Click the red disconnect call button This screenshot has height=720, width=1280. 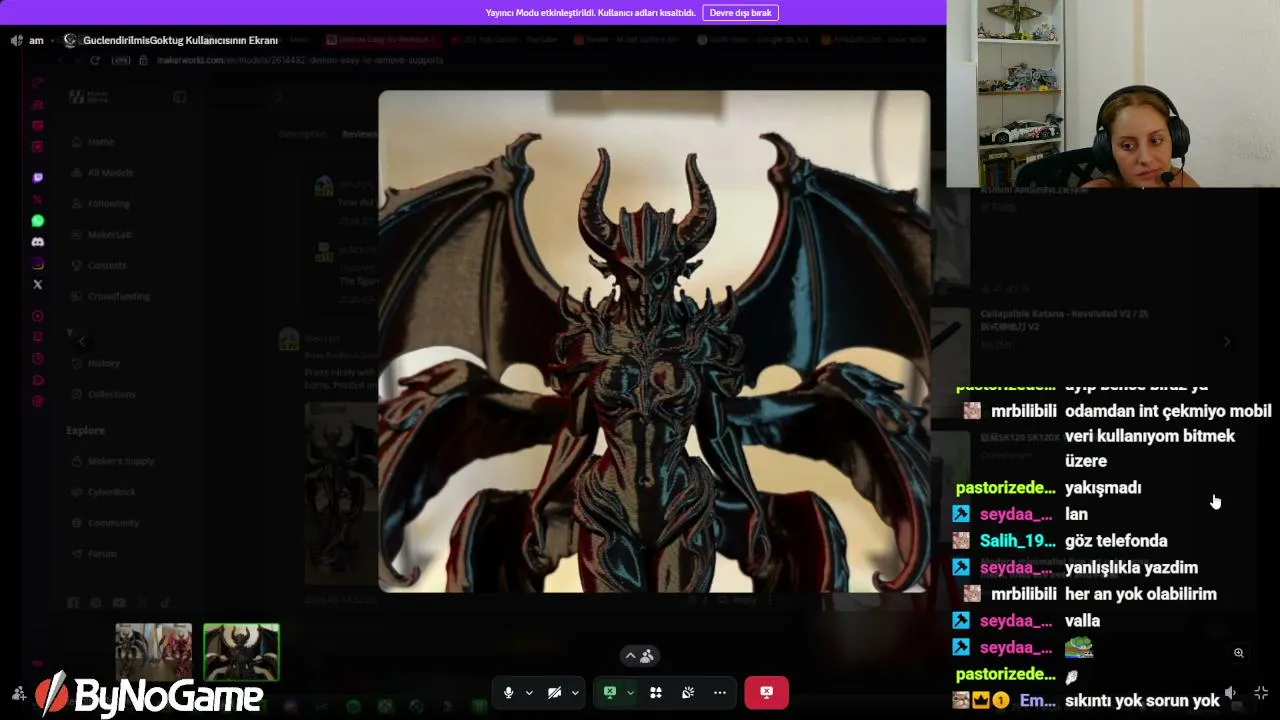coord(766,692)
